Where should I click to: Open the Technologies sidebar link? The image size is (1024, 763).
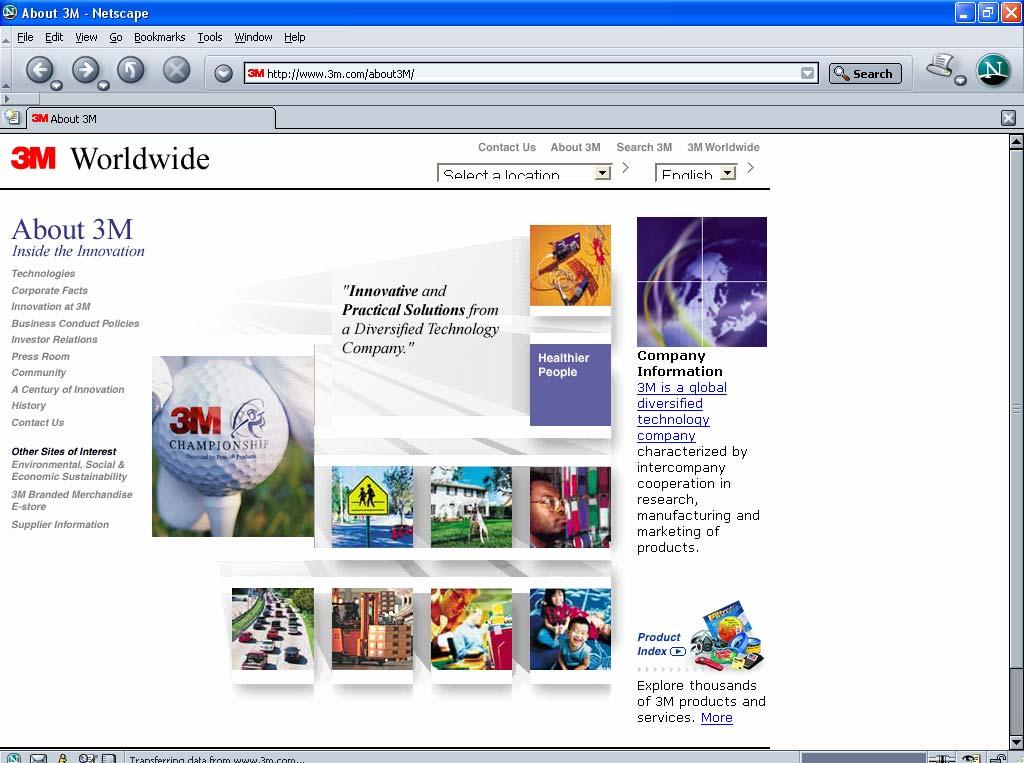coord(43,274)
